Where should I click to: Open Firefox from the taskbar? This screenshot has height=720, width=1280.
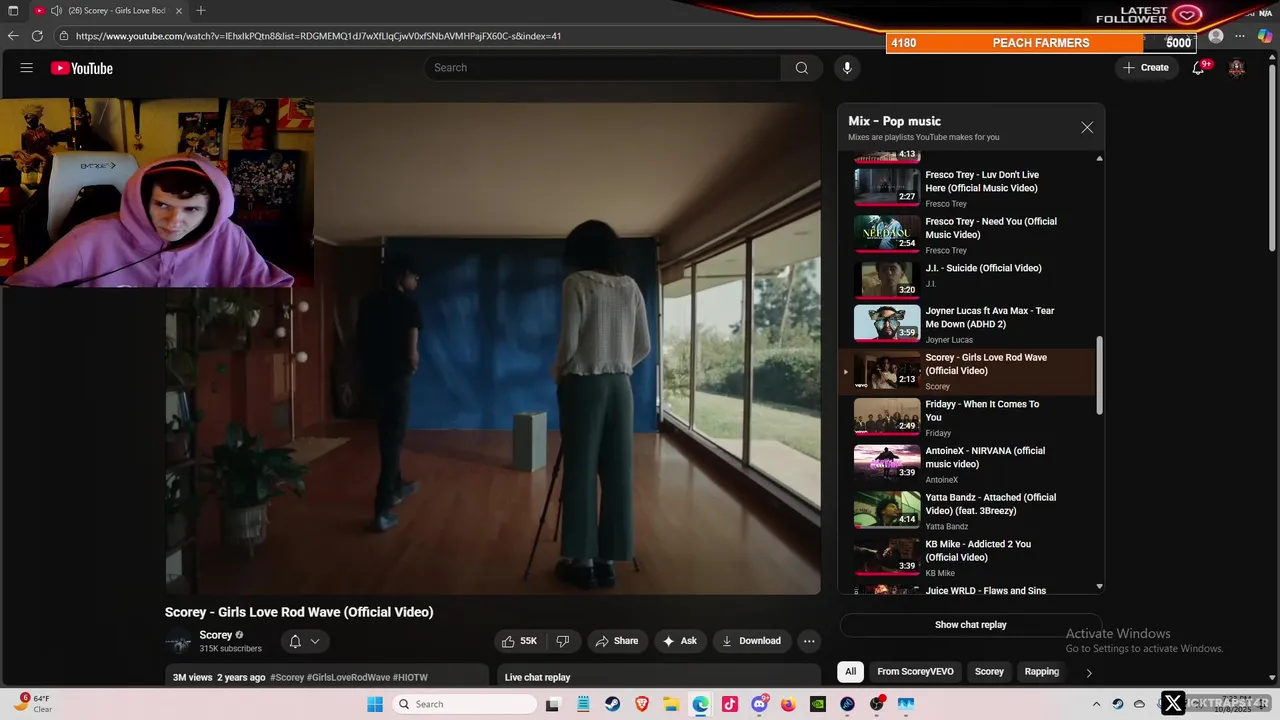coord(789,704)
